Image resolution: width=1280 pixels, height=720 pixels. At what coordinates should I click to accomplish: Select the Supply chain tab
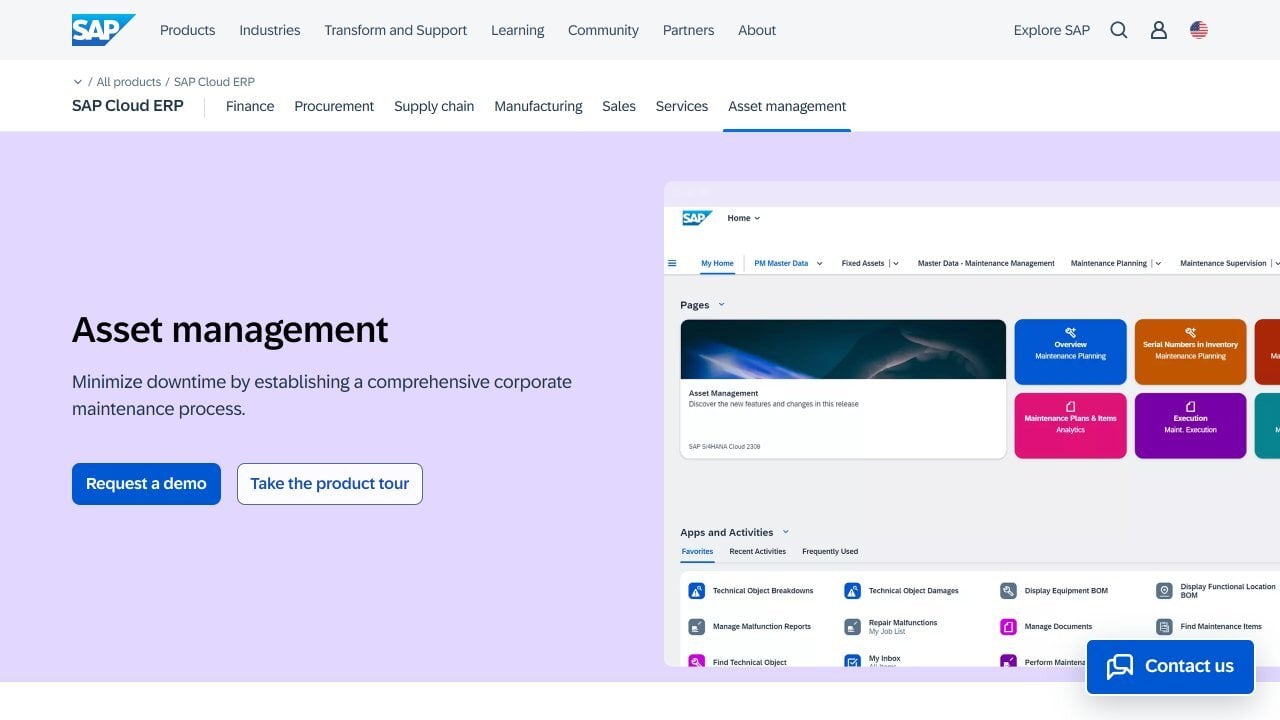tap(434, 106)
